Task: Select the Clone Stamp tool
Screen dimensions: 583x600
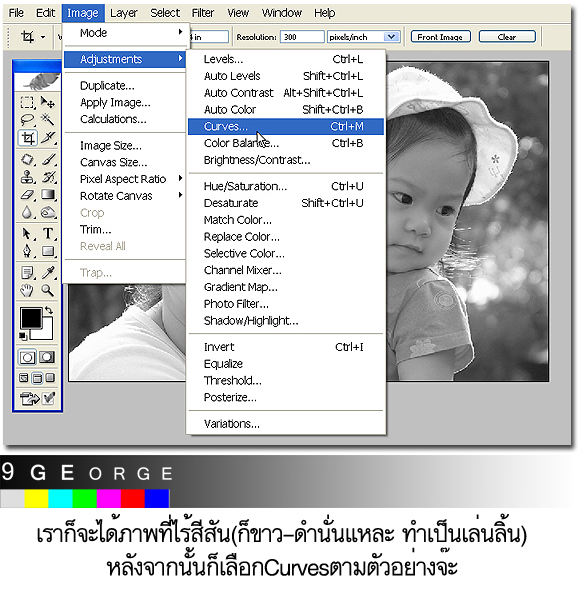Action: pos(27,177)
